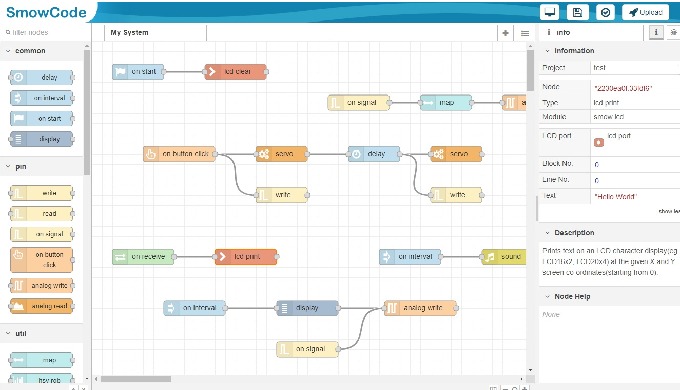This screenshot has height=390, width=680.
Task: Switch to My System flow tab
Action: [155, 33]
